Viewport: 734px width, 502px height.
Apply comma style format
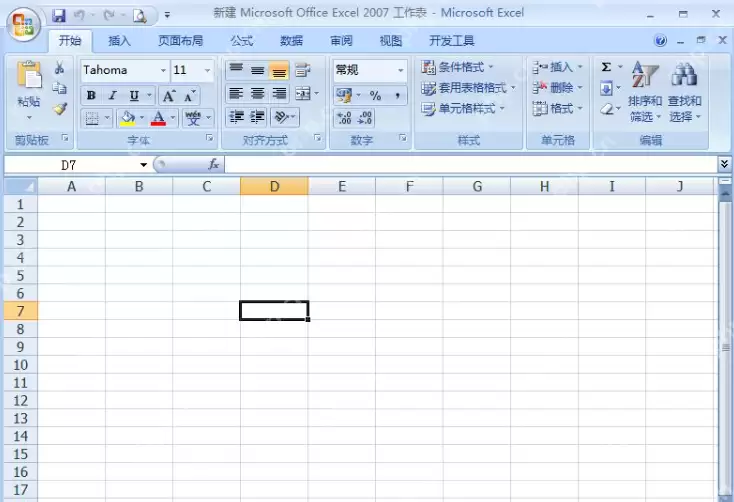click(x=397, y=96)
